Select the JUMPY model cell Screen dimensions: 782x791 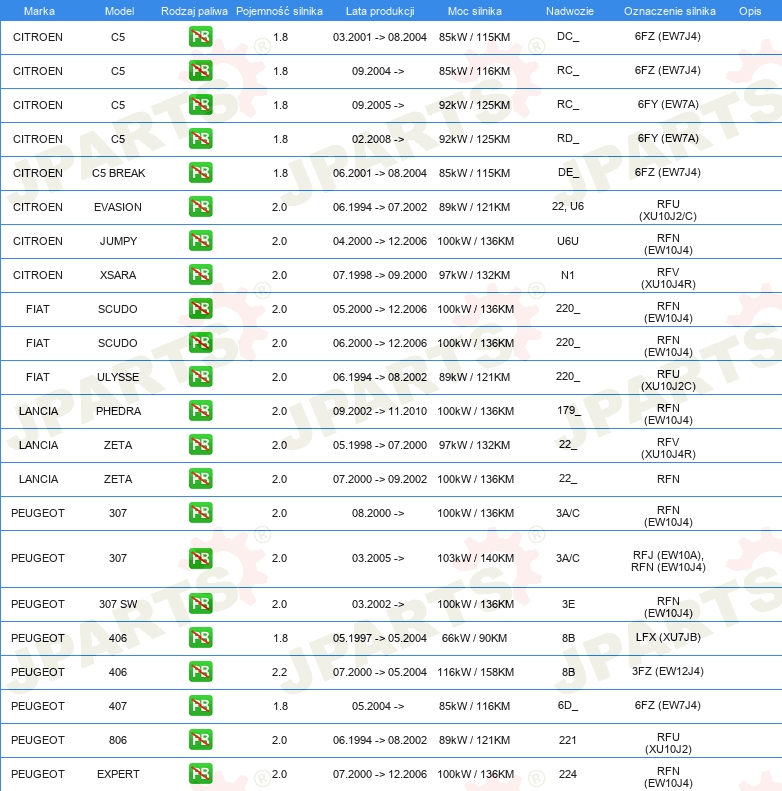point(118,241)
